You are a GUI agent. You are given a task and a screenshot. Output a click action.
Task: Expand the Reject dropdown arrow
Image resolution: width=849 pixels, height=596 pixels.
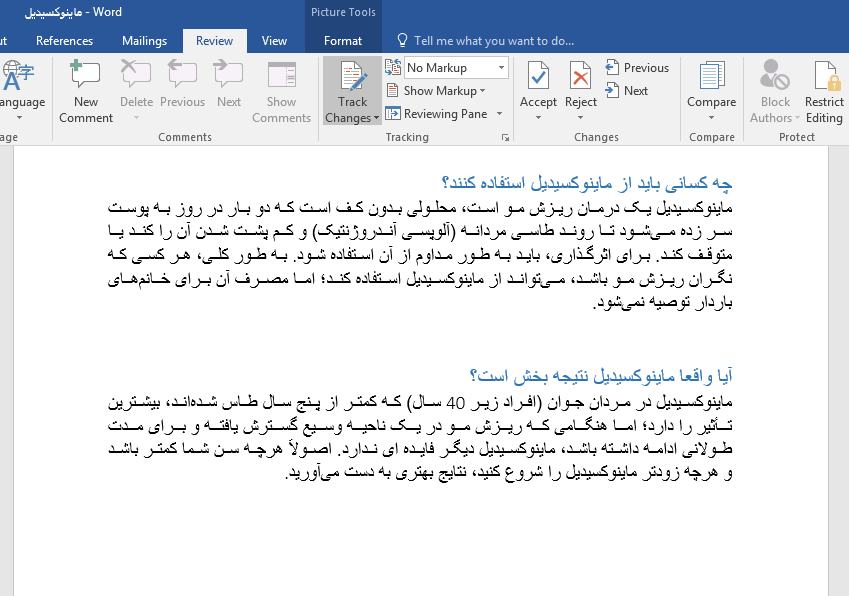point(580,117)
